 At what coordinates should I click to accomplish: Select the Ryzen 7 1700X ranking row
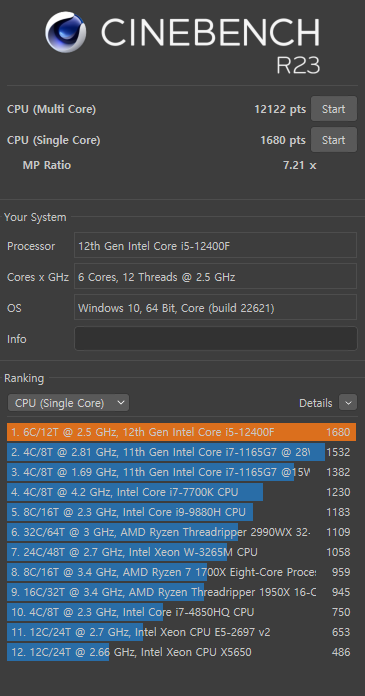181,572
